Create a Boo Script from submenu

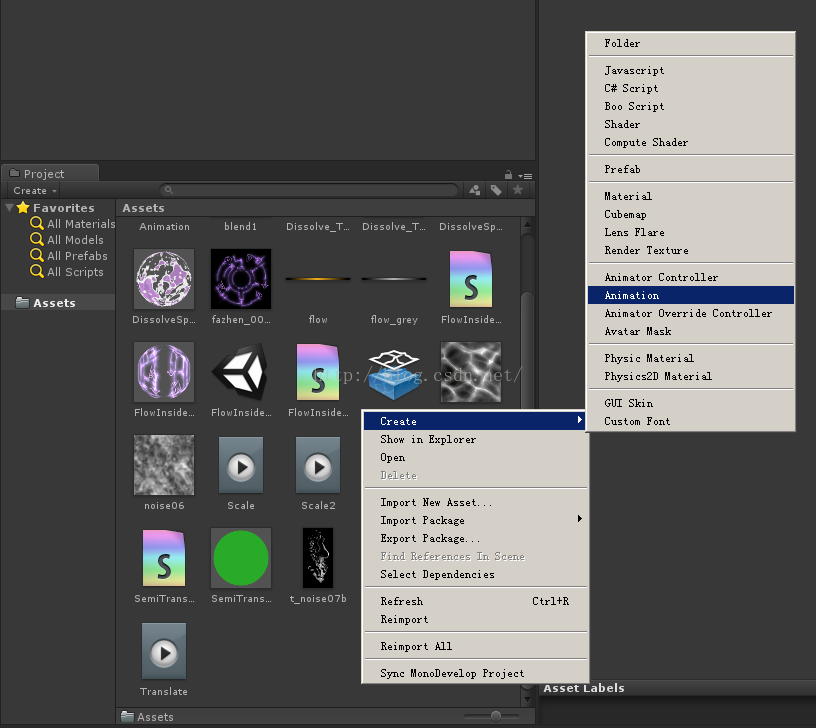coord(691,106)
